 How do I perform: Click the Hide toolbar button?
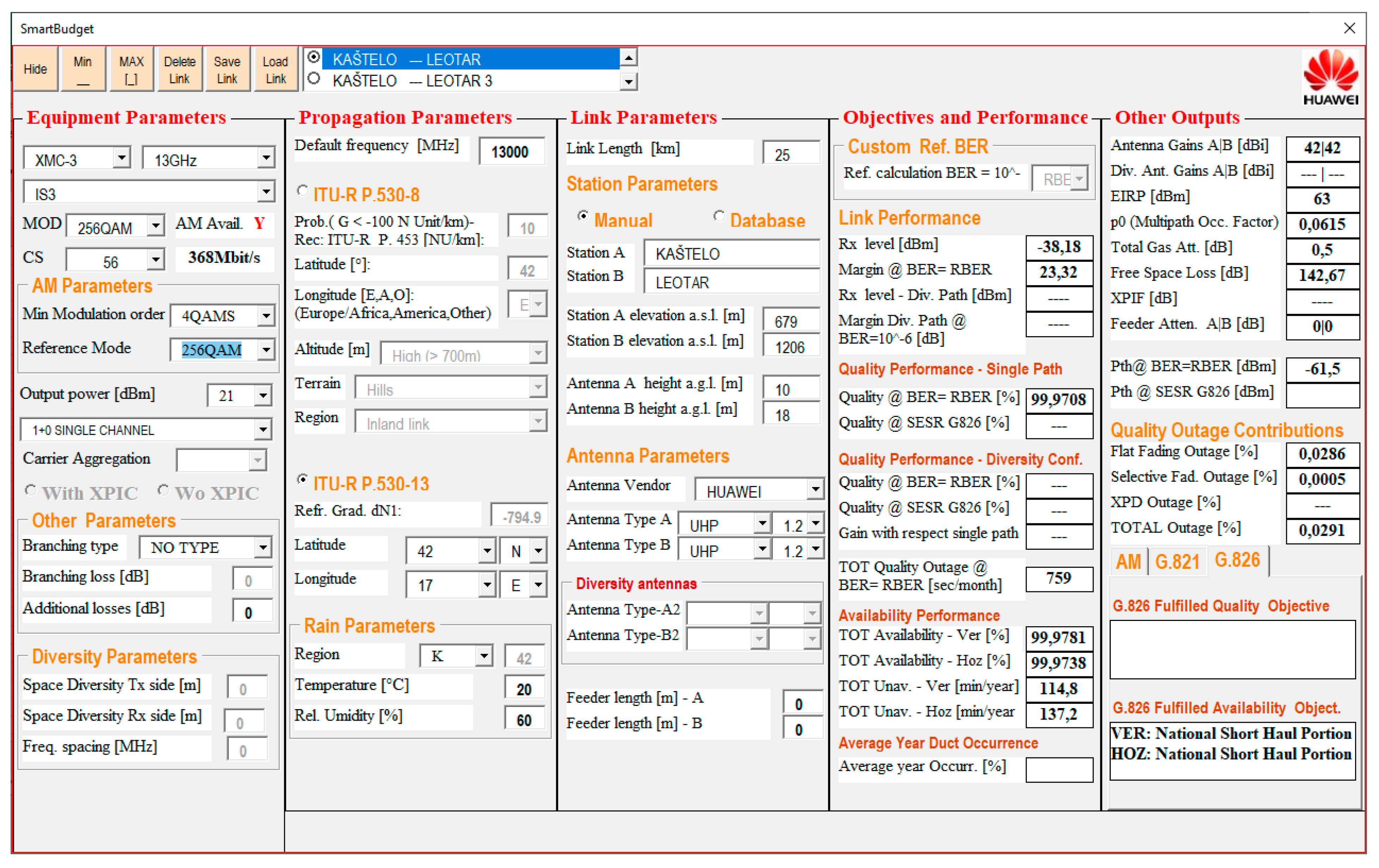pyautogui.click(x=35, y=69)
